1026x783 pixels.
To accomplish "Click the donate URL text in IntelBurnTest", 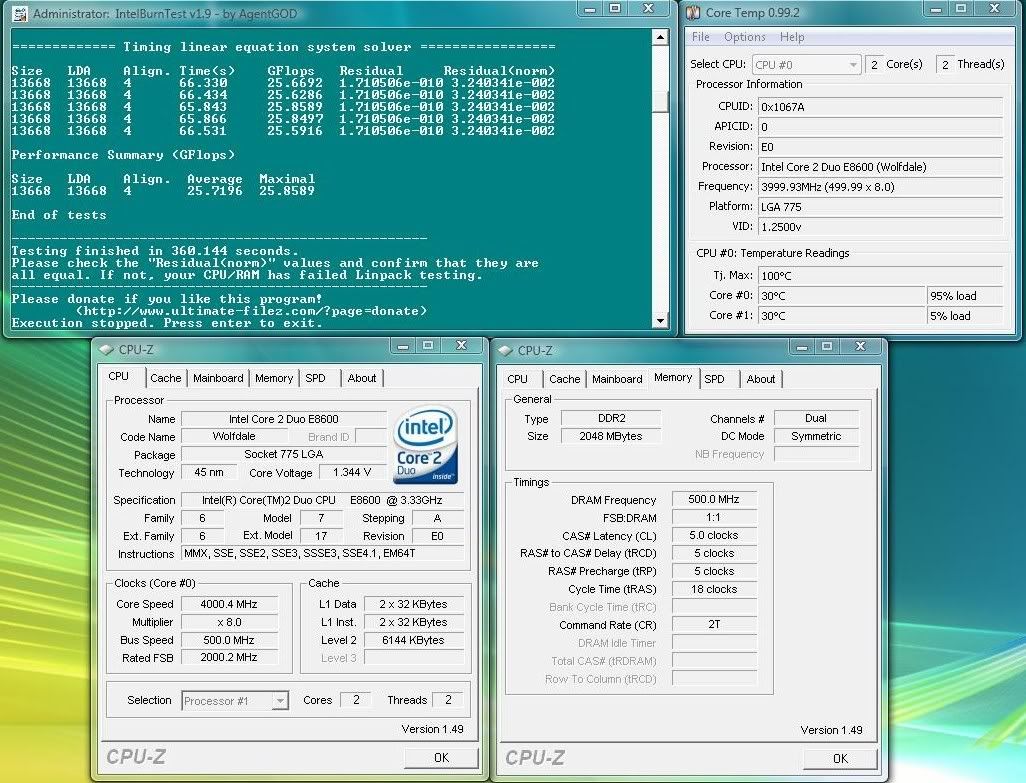I will click(252, 311).
